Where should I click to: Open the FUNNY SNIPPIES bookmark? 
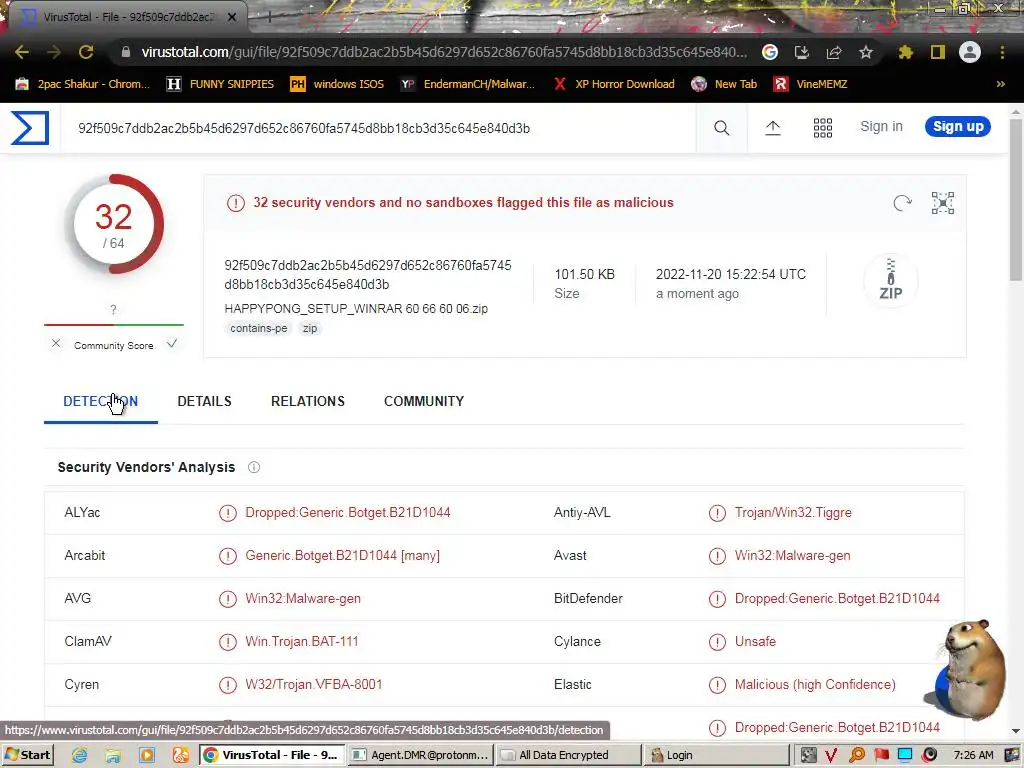(220, 84)
